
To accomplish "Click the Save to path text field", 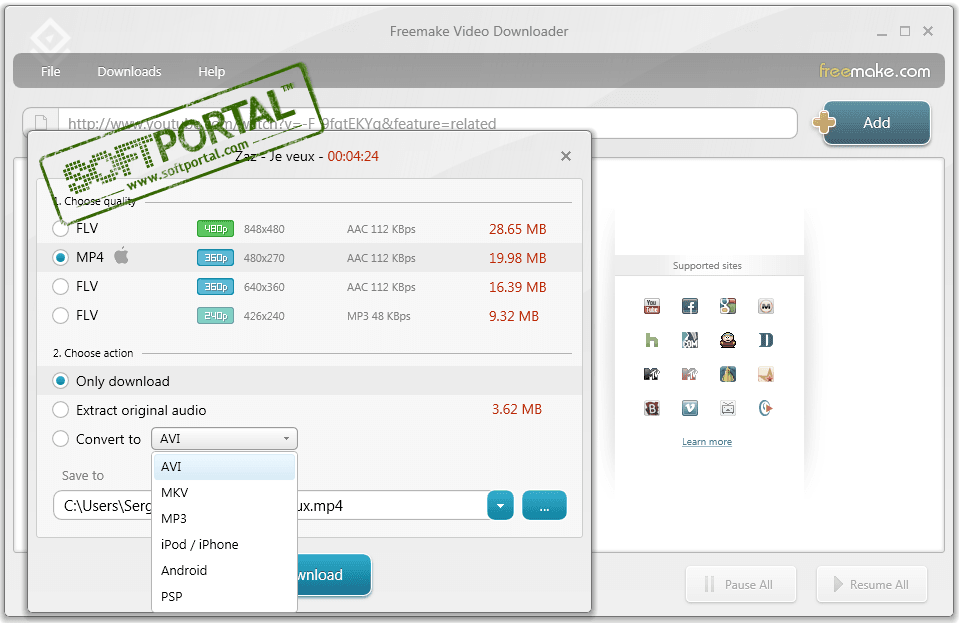I will click(x=270, y=506).
